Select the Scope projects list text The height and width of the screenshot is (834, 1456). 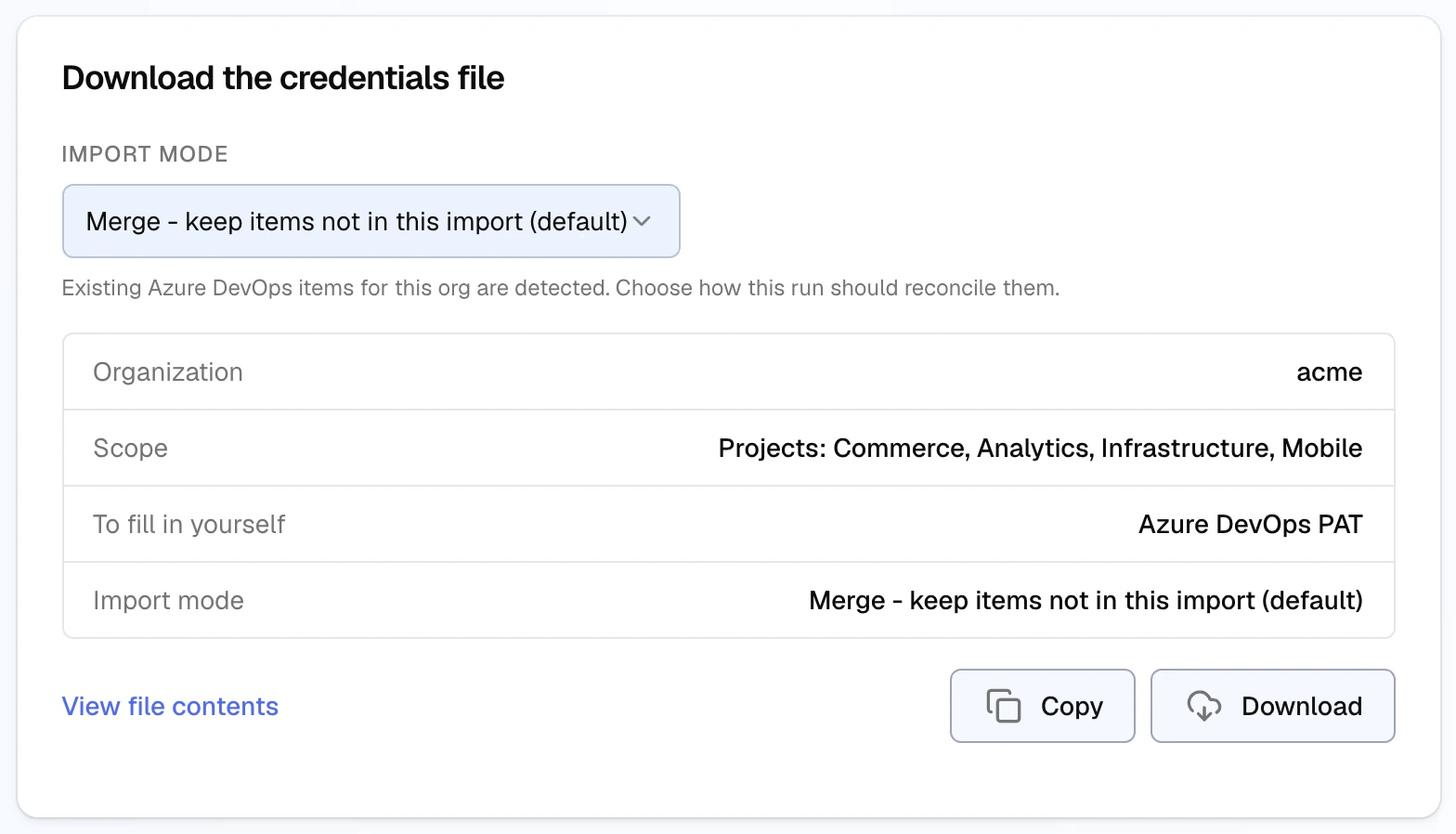(x=1040, y=448)
